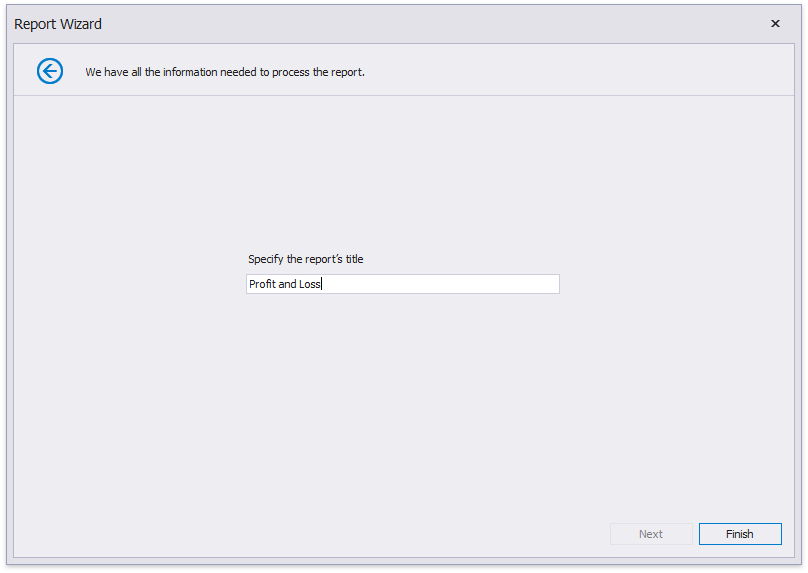The height and width of the screenshot is (573, 808).
Task: Close the Report Wizard dialog
Action: (x=775, y=24)
